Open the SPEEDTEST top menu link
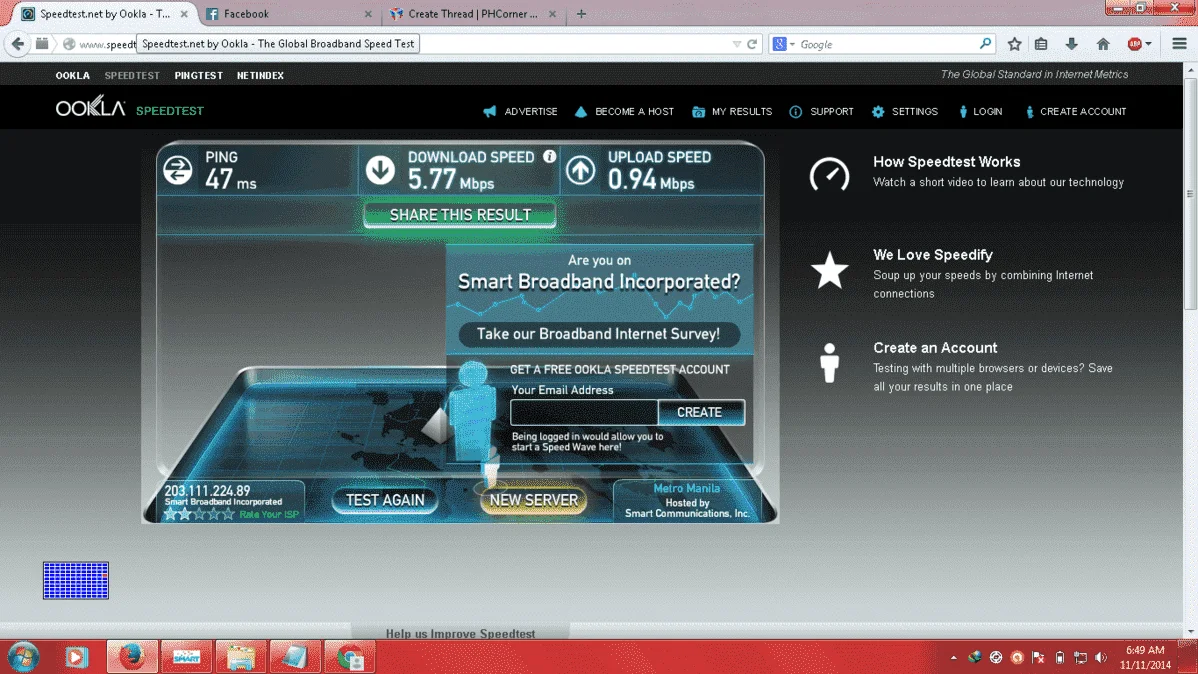Screen dimensions: 1198x674 tap(132, 76)
